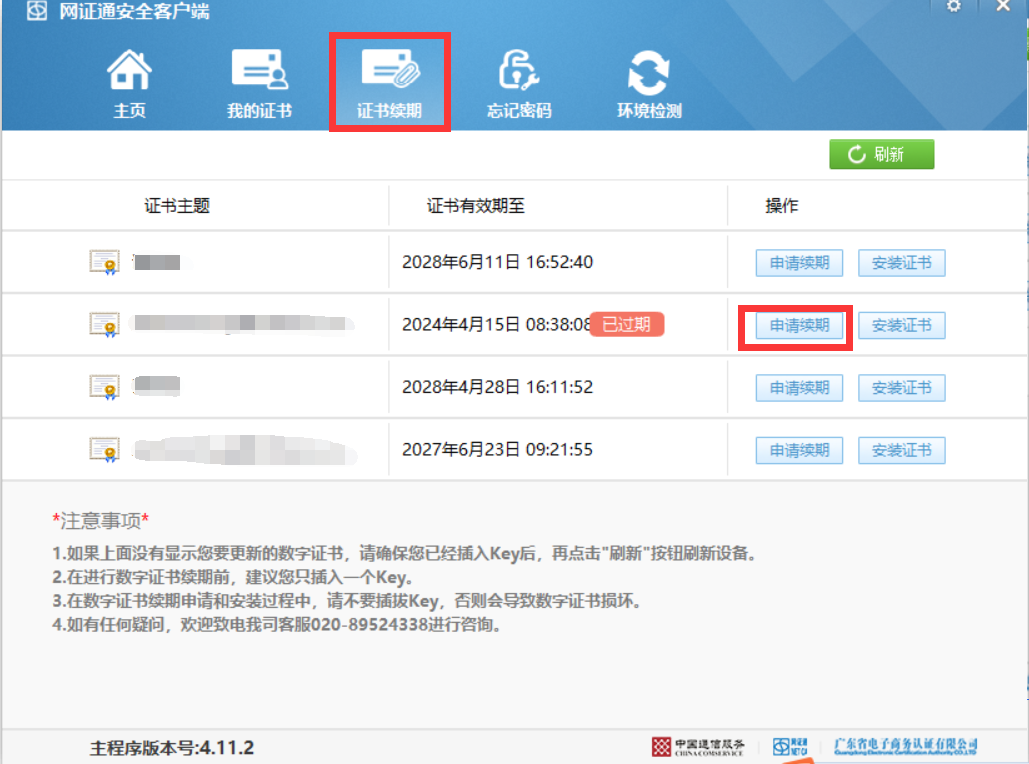This screenshot has height=764, width=1029.
Task: Click certificate icon in fourth row
Action: tap(104, 448)
